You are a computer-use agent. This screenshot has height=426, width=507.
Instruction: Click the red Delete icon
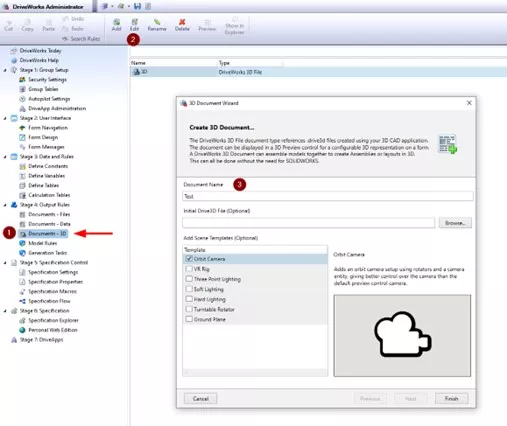pos(182,22)
